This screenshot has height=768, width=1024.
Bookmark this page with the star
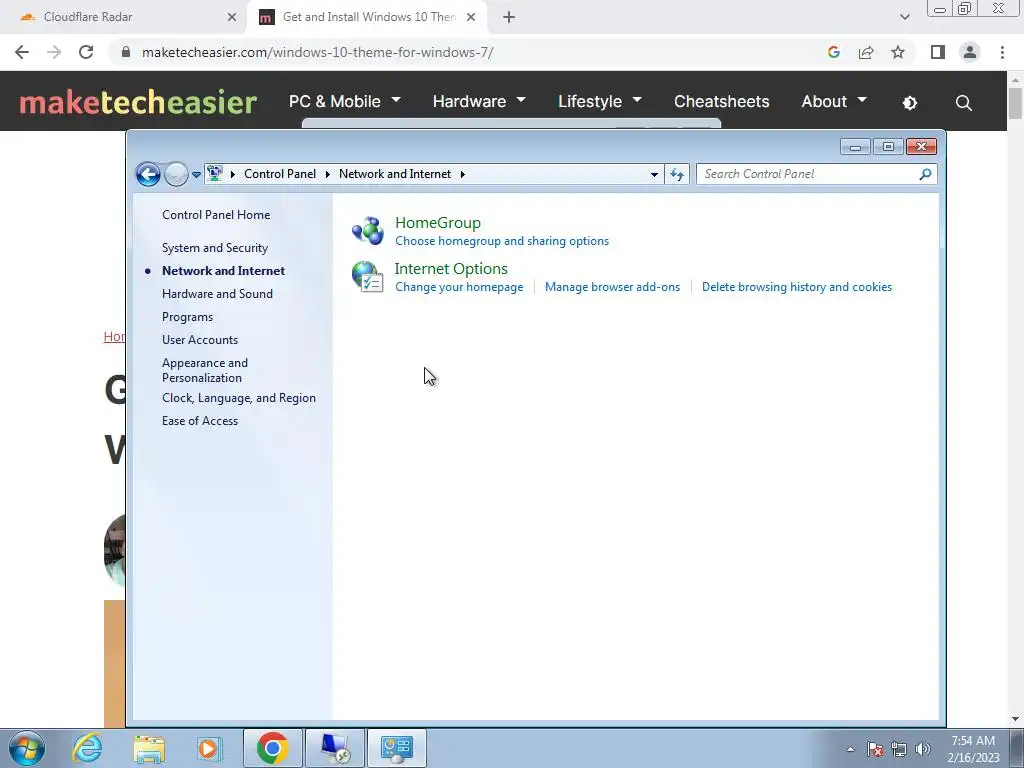(x=898, y=52)
